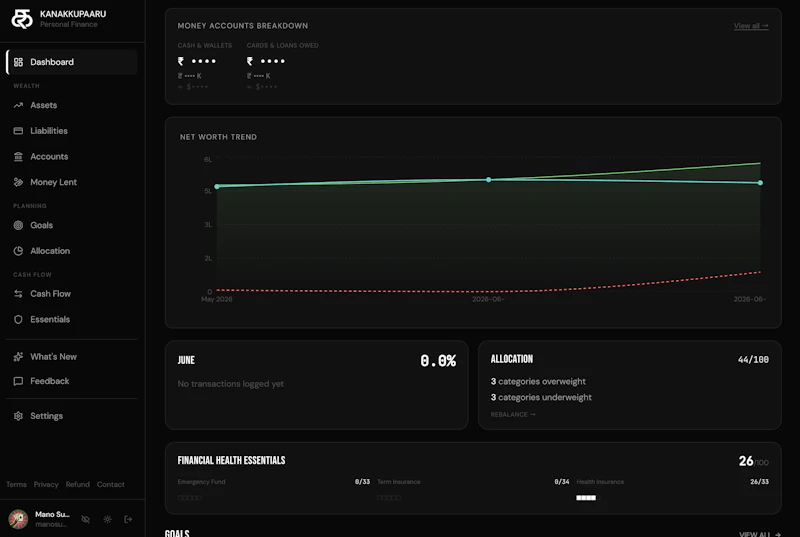Click the middle net worth data point

489,180
